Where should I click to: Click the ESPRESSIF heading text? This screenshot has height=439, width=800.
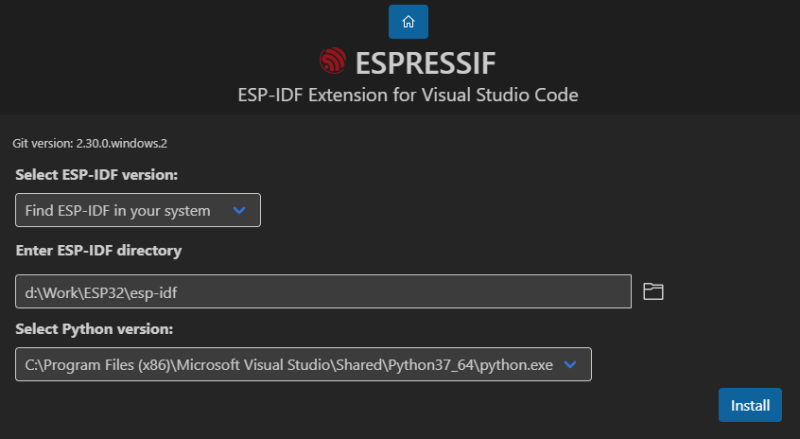click(x=426, y=63)
